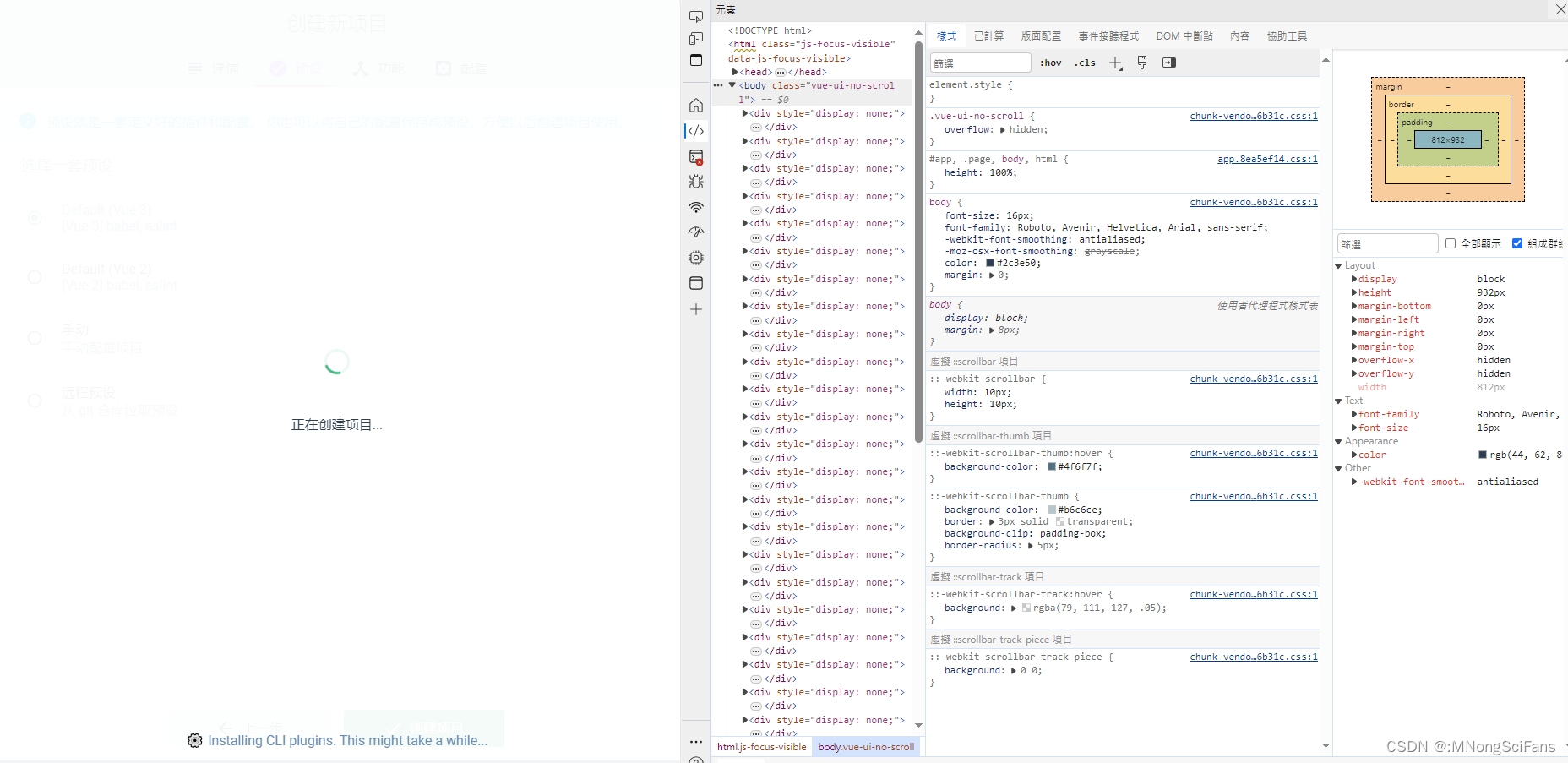
Task: Collapse the Appearance computed group
Action: [x=1338, y=441]
